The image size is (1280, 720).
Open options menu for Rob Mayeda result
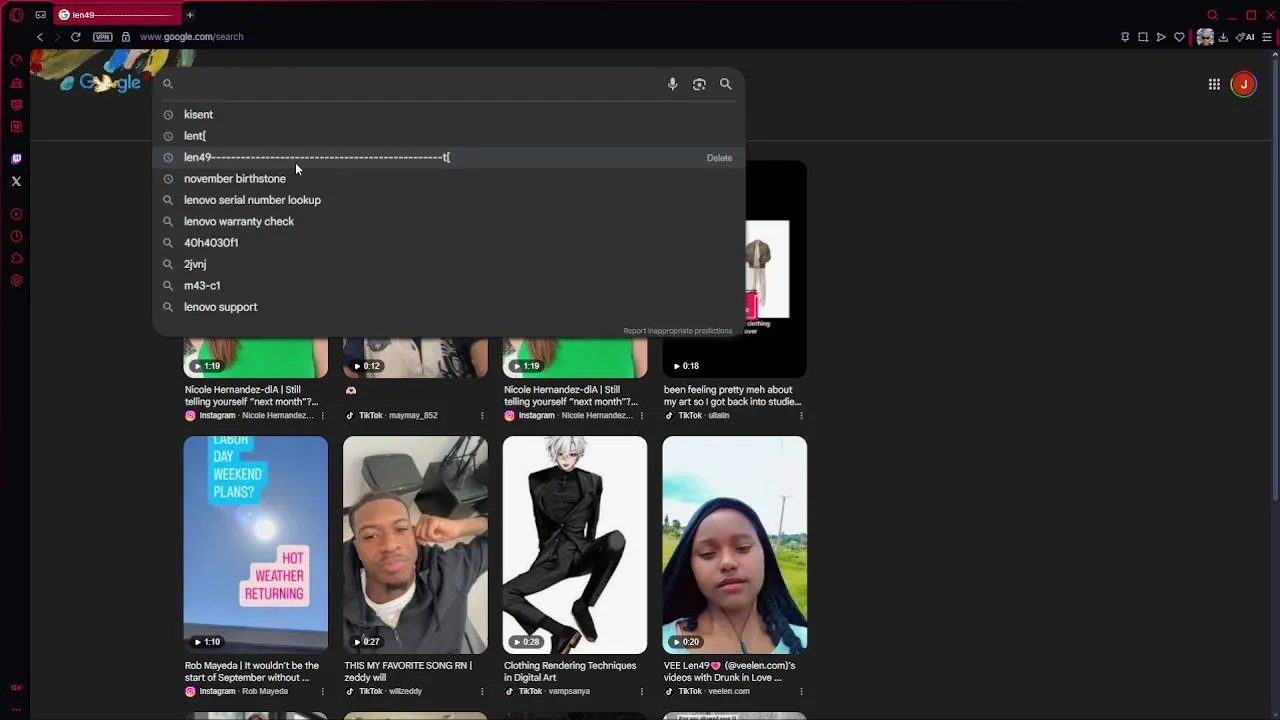pos(322,692)
